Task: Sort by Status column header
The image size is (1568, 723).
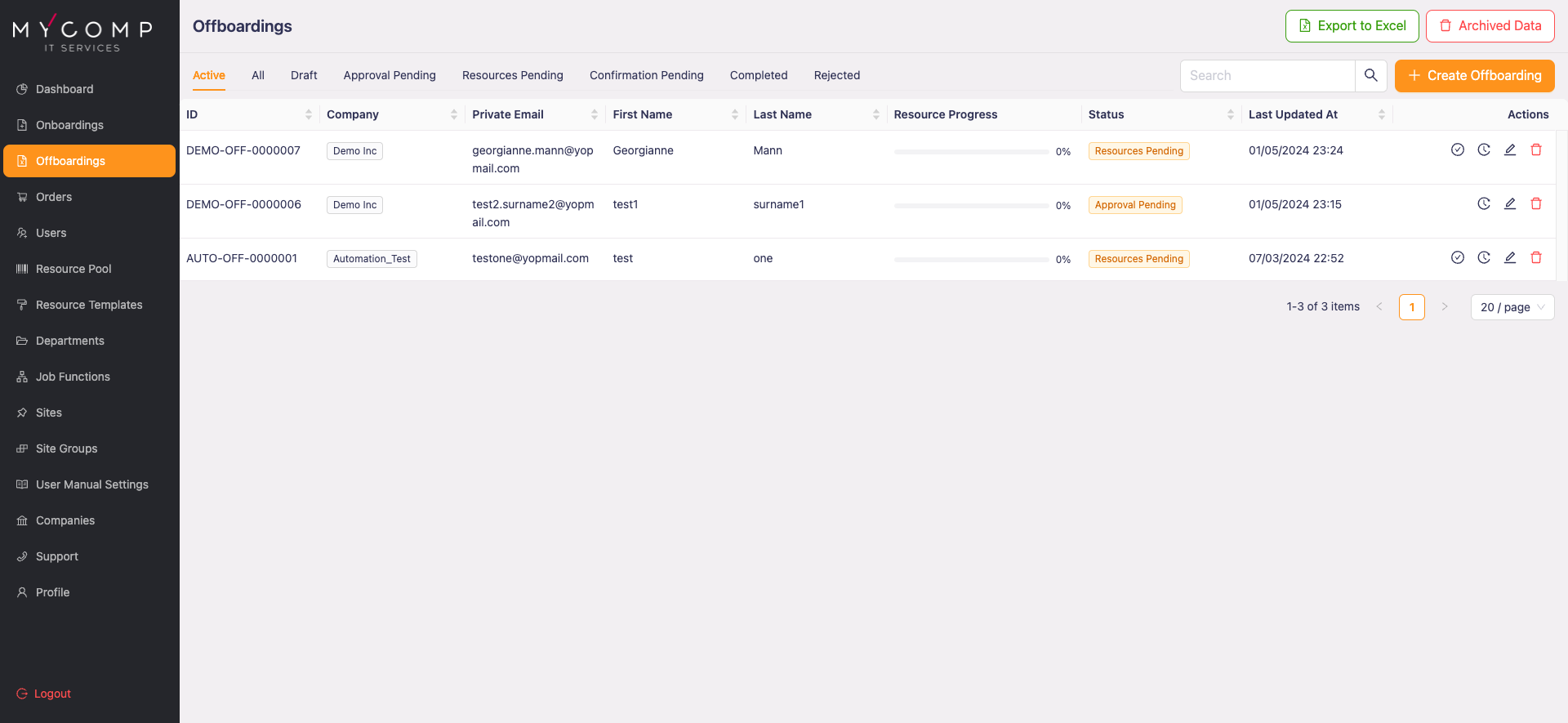Action: coord(1230,114)
